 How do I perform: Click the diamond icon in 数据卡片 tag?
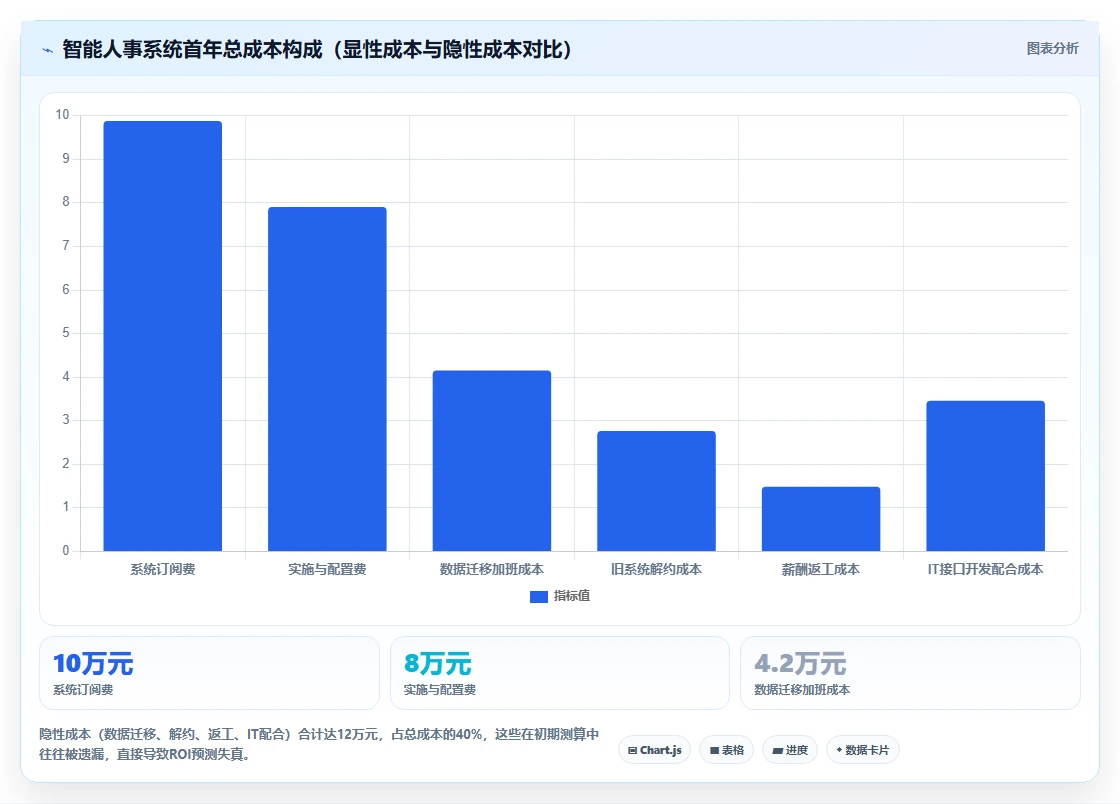pos(839,750)
